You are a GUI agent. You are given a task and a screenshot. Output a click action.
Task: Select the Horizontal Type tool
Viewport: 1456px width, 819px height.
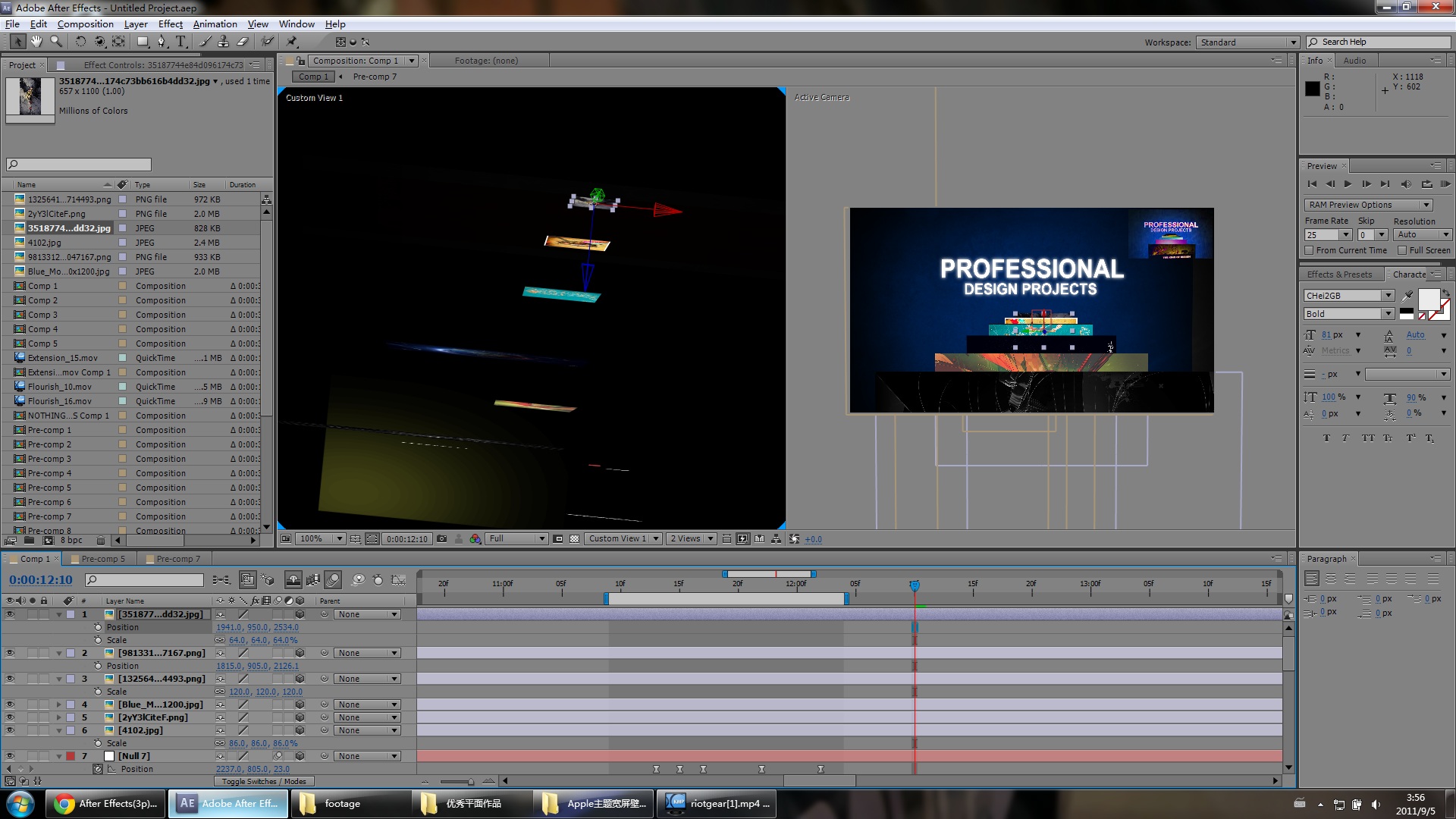[x=180, y=42]
